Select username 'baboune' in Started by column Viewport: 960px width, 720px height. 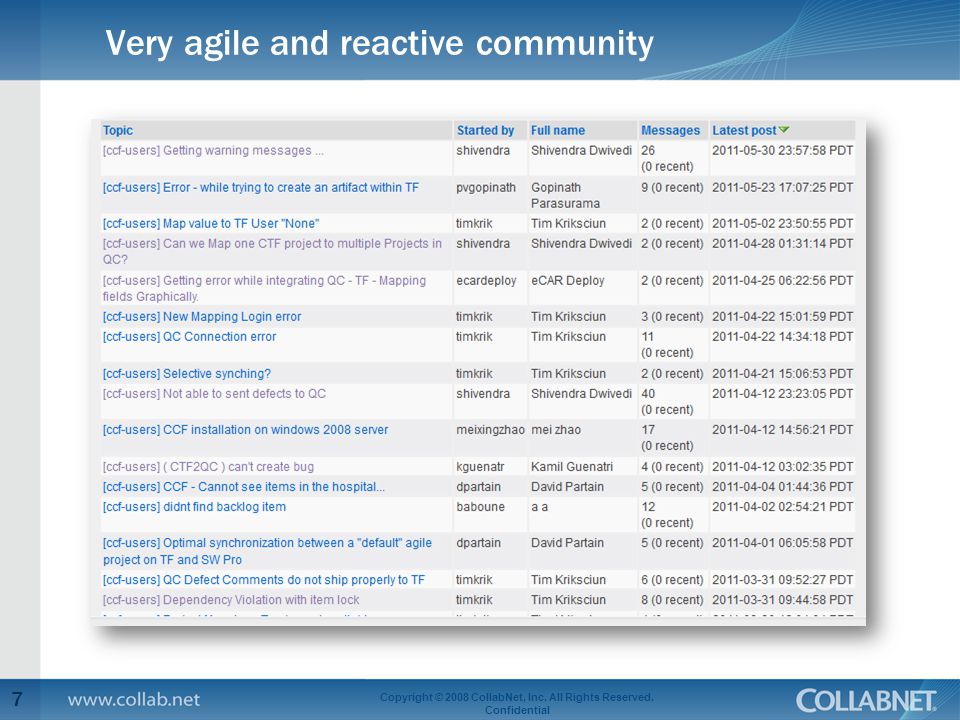(481, 507)
